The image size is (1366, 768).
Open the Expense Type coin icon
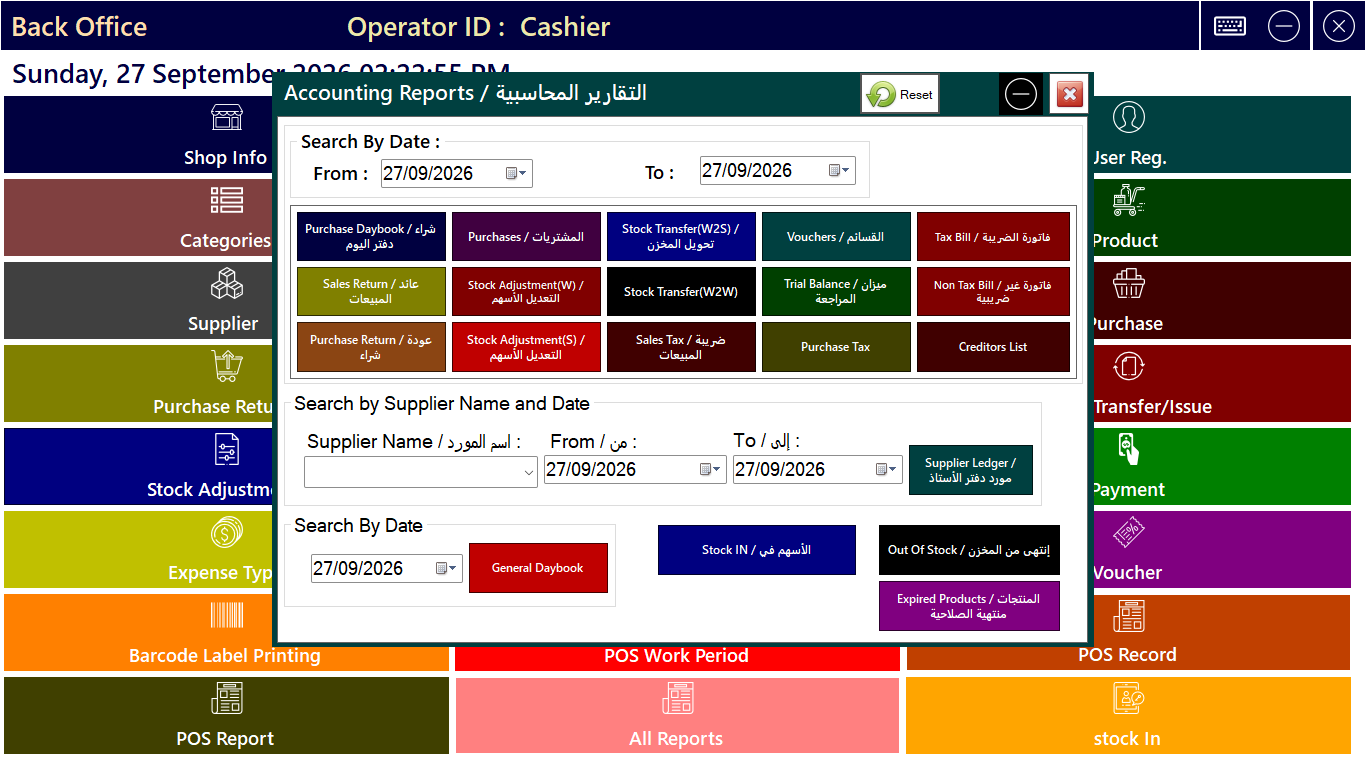point(227,533)
